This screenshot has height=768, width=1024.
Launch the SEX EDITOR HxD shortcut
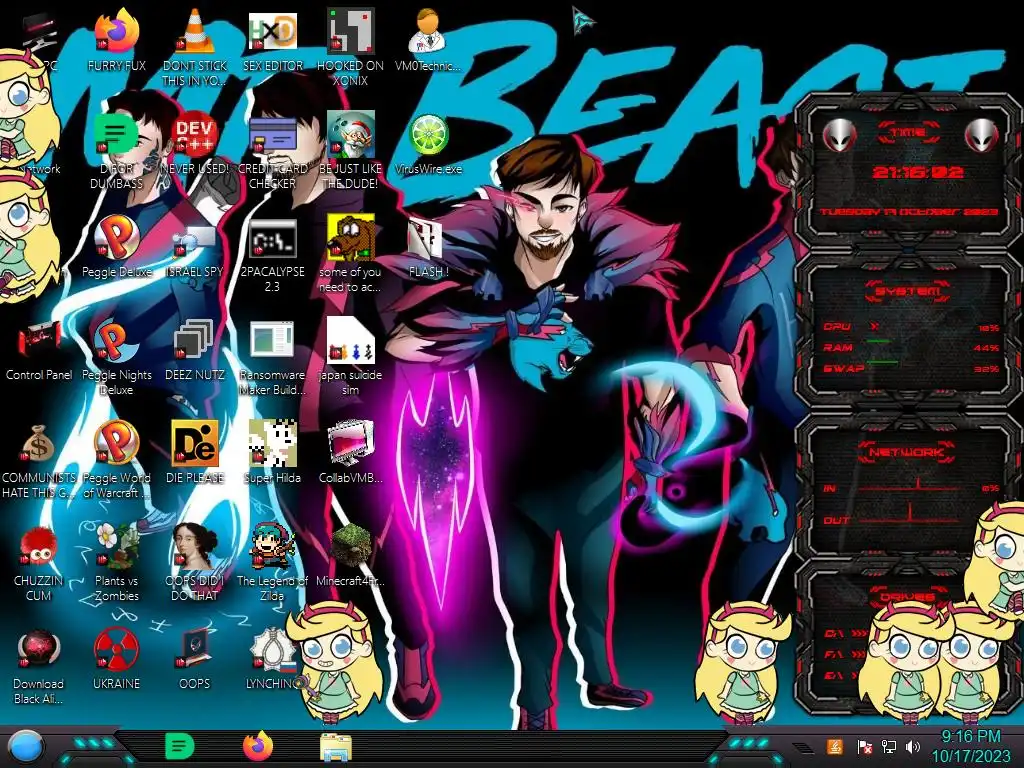tap(273, 31)
